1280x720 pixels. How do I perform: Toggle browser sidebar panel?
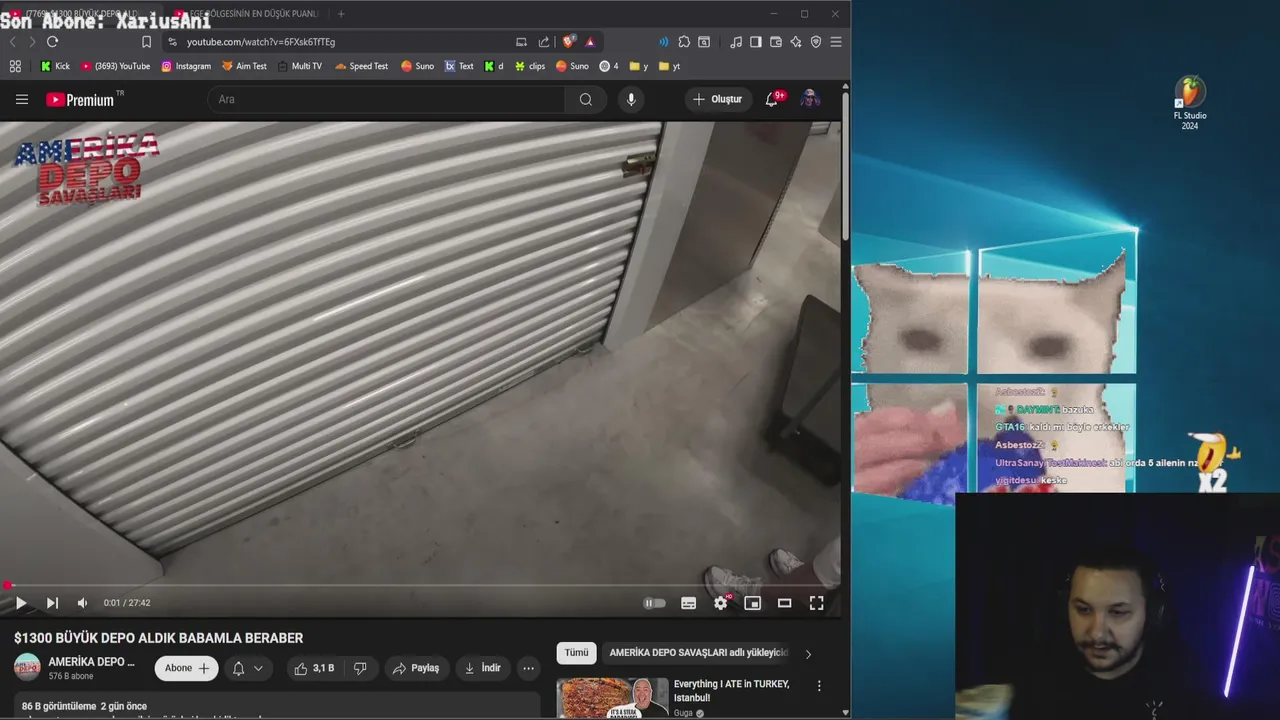point(756,42)
